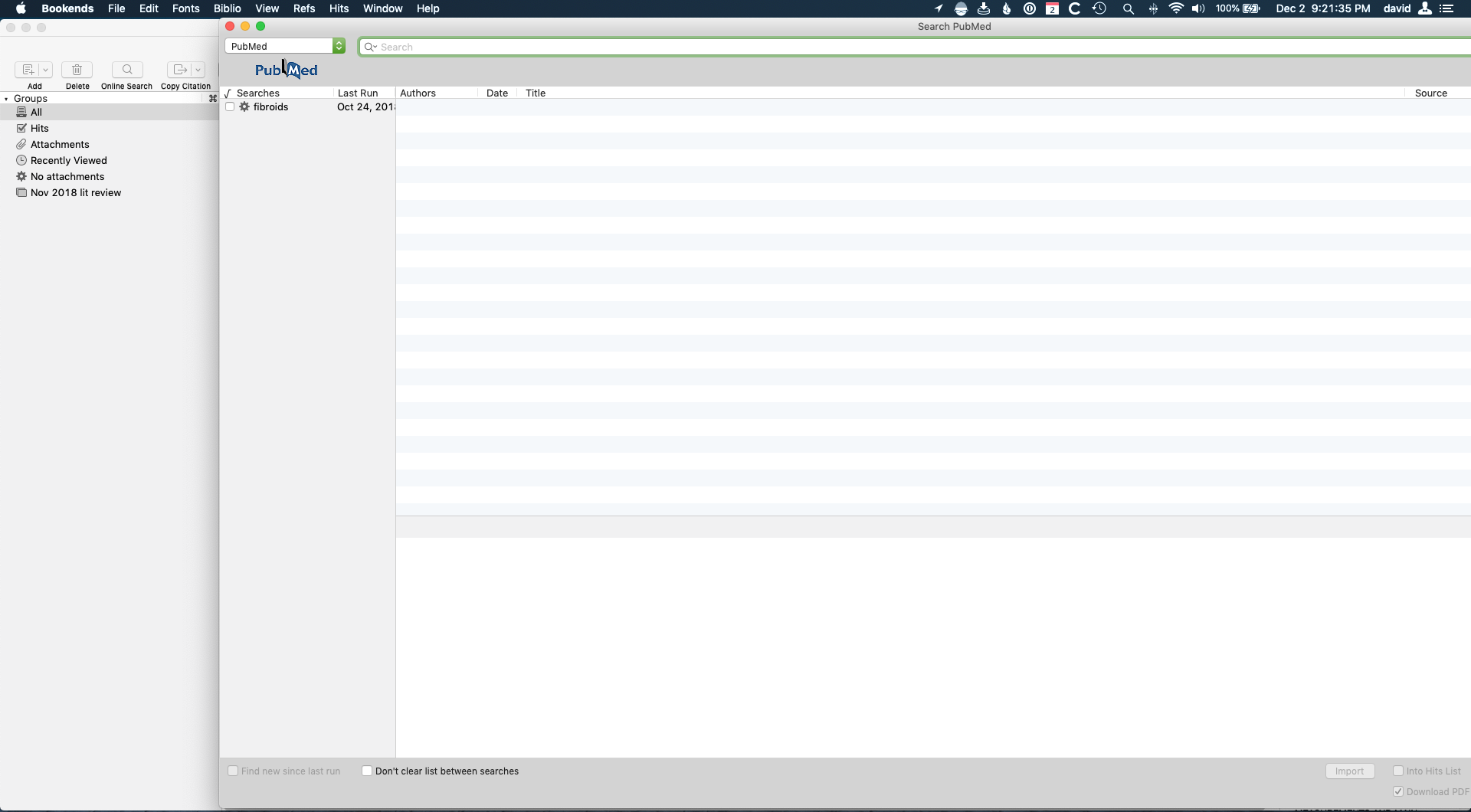Click the Delete trash icon
Image resolution: width=1471 pixels, height=812 pixels.
tap(77, 70)
